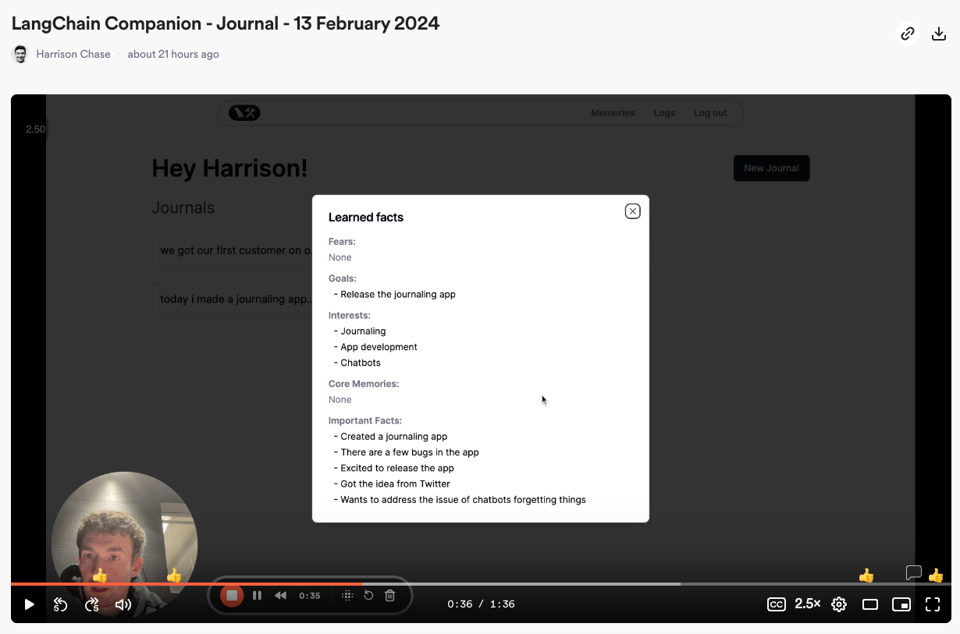Click the Log out link
960x634 pixels.
tap(710, 113)
